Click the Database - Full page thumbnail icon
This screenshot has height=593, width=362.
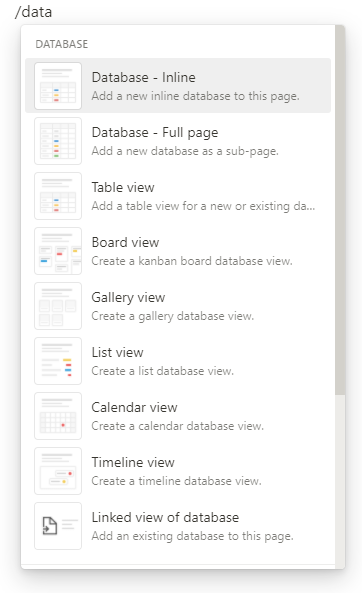click(58, 141)
